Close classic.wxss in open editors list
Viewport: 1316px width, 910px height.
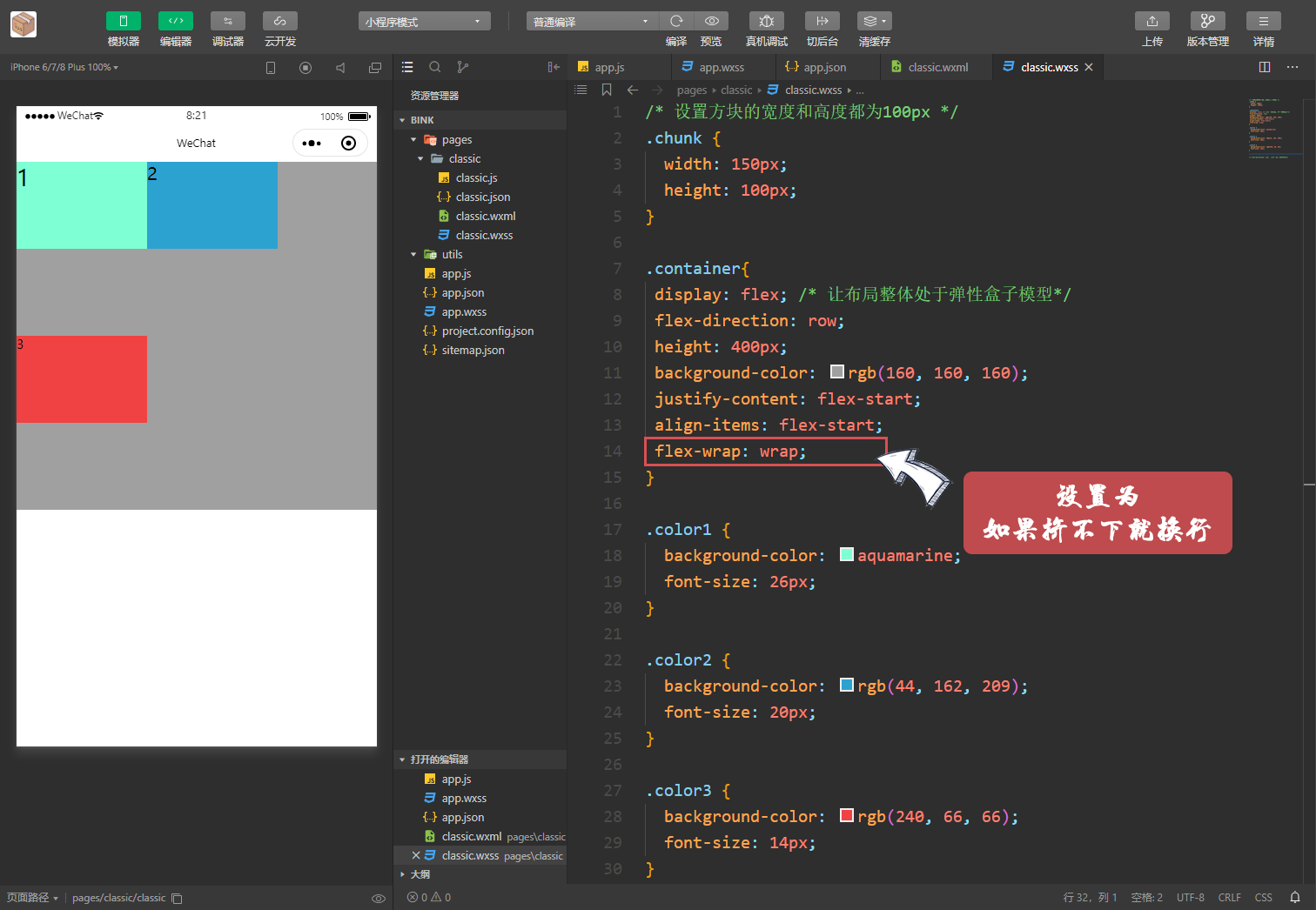(x=416, y=855)
